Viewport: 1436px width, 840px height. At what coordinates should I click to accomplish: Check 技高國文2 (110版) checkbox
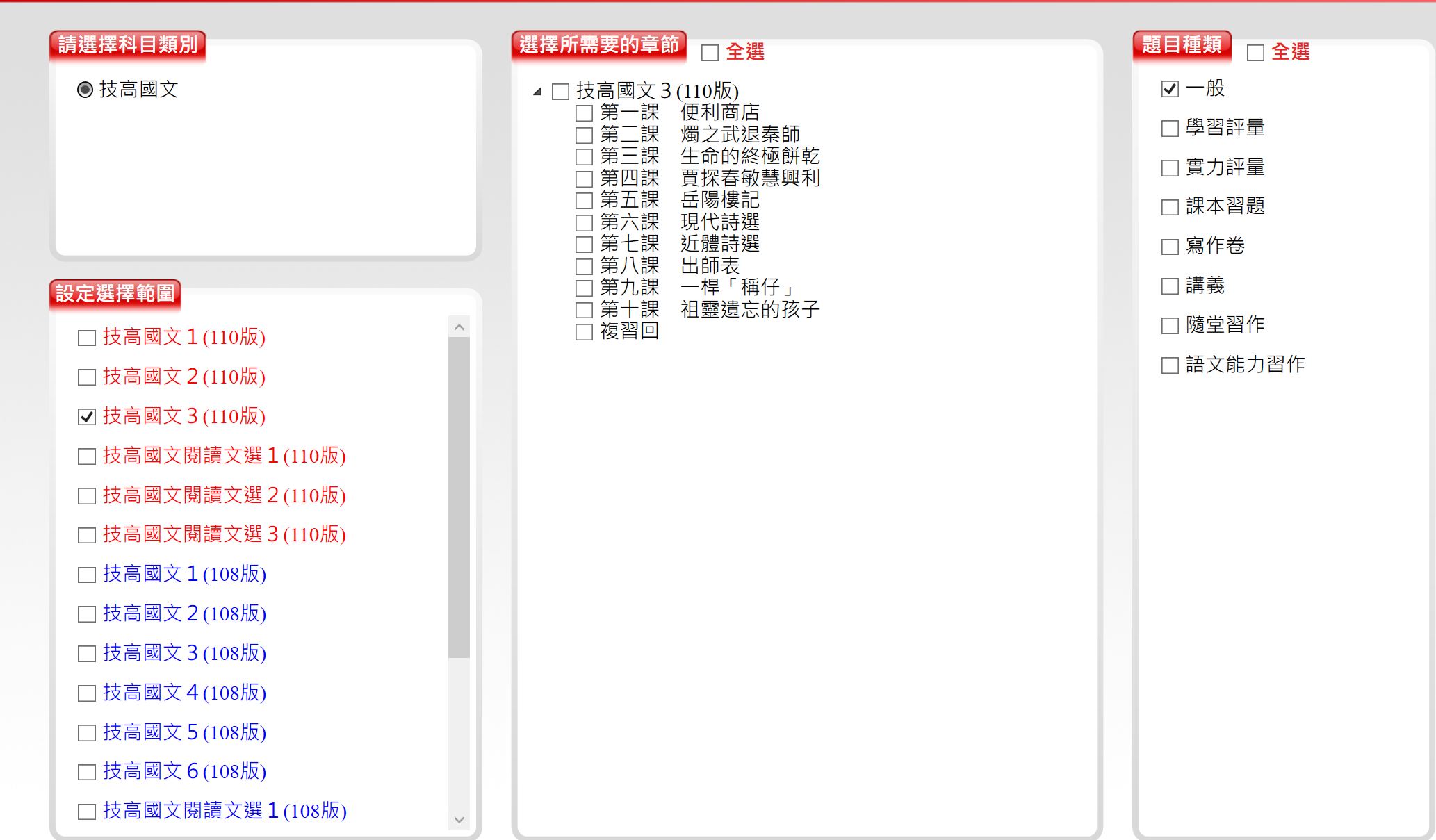tap(87, 377)
